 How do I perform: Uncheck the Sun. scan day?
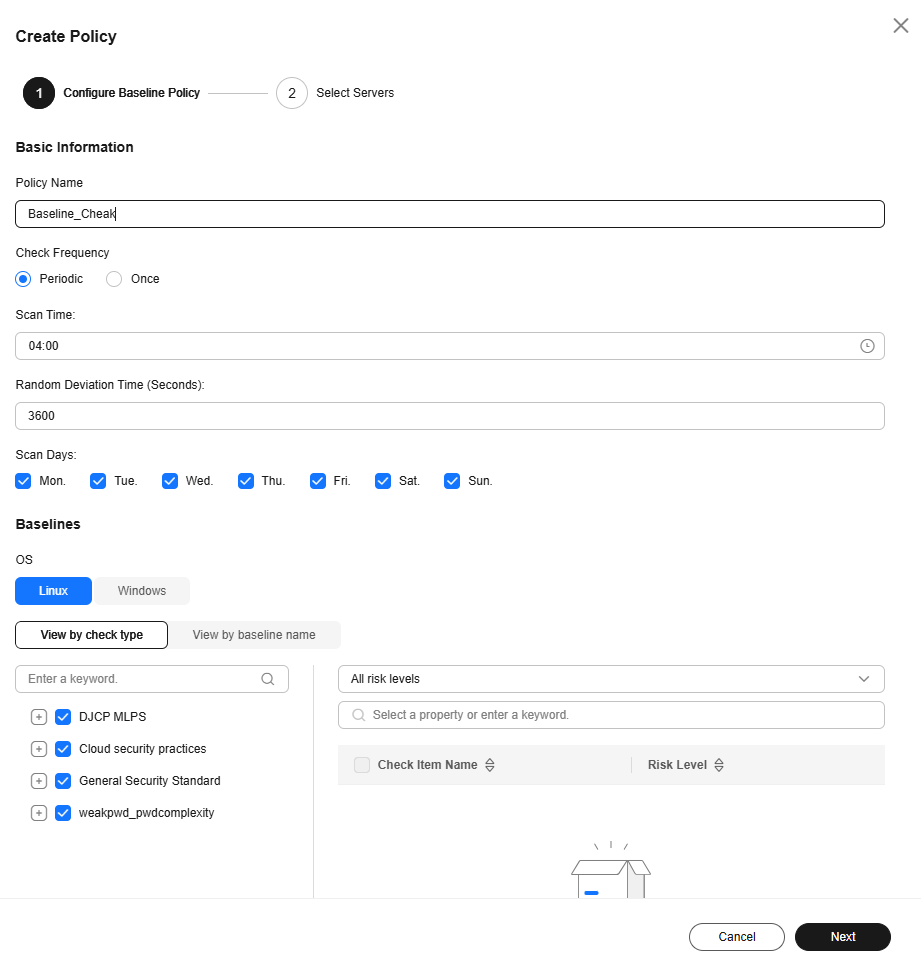point(452,481)
